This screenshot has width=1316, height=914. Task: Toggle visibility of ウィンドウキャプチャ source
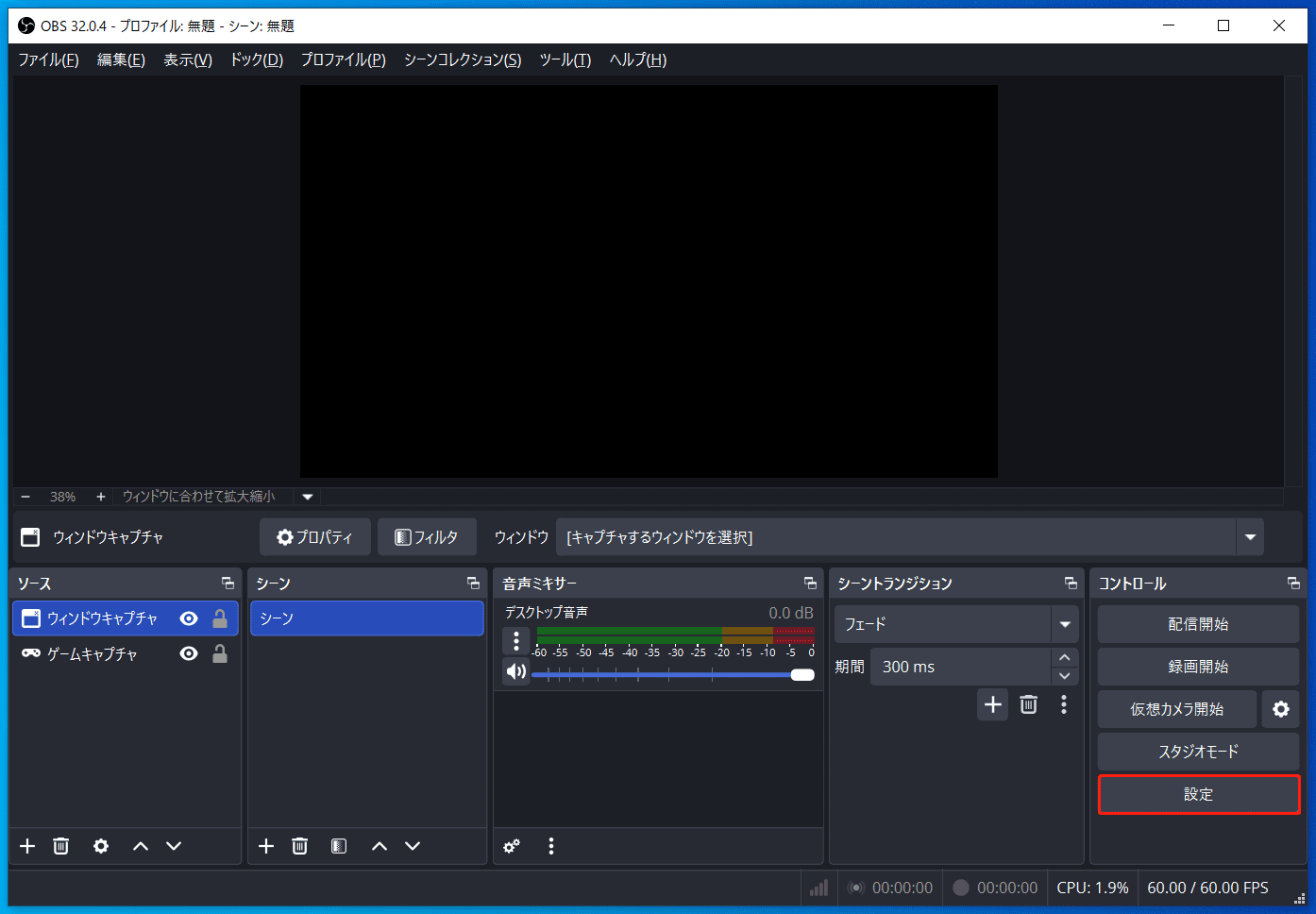189,618
